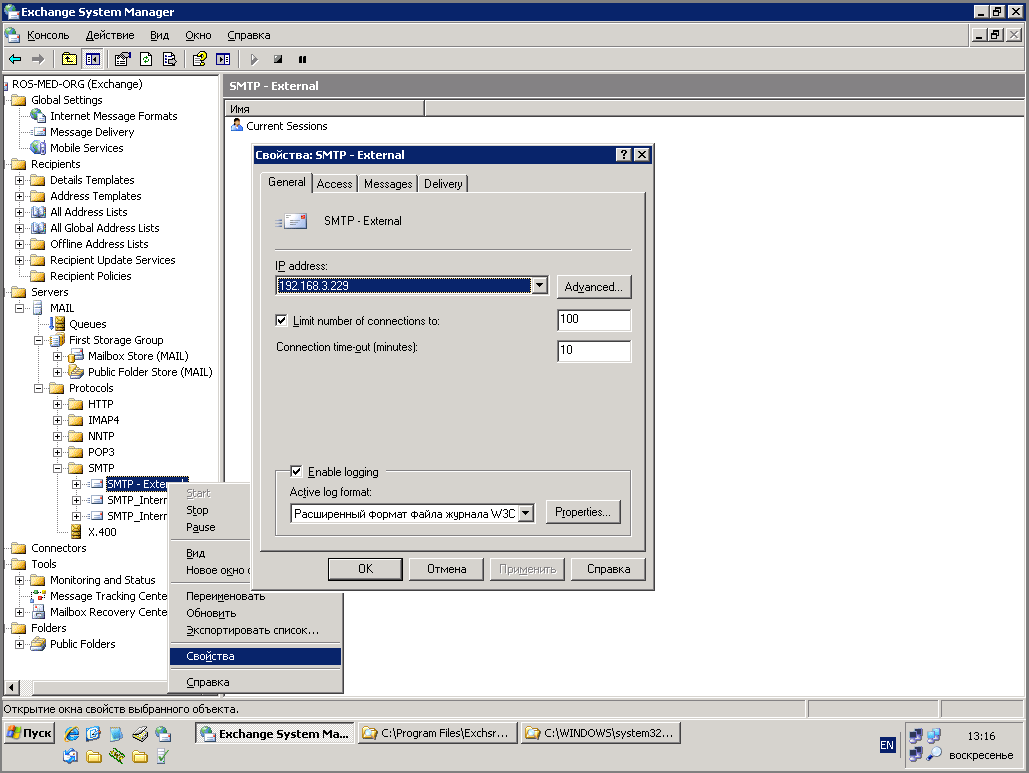Select Queues under MAIL server
This screenshot has height=773, width=1029.
pos(87,324)
